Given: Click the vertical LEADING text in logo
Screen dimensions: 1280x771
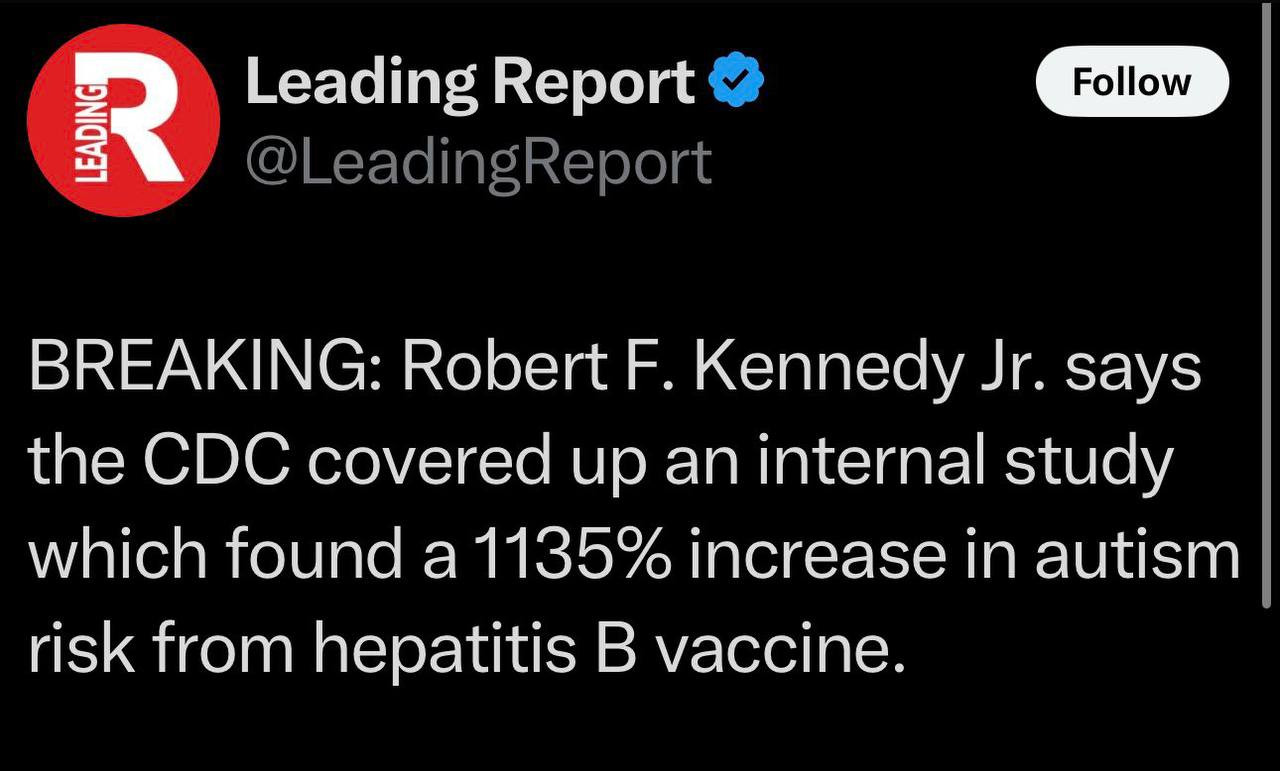Looking at the screenshot, I should [92, 131].
